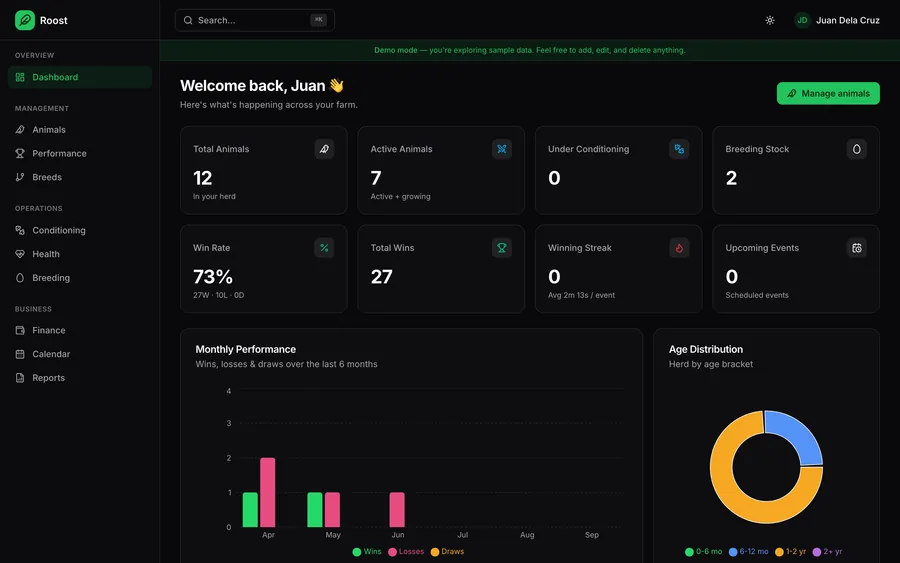Click the Conditioning icon in sidebar

(x=20, y=230)
